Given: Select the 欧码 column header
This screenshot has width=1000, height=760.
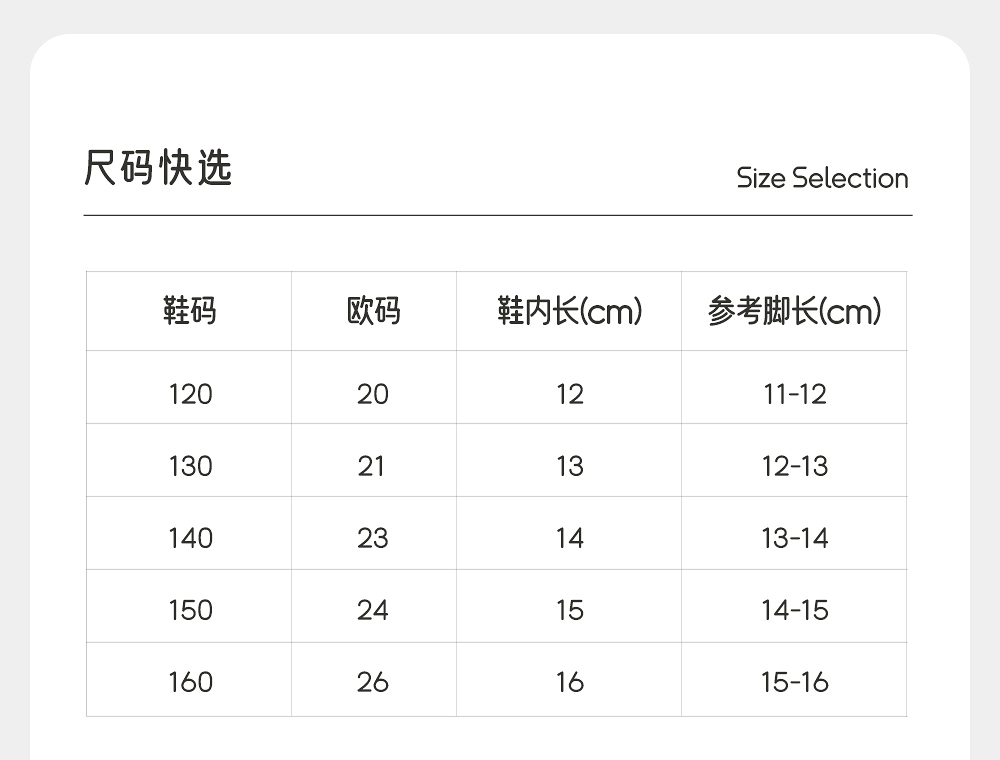Looking at the screenshot, I should (373, 311).
